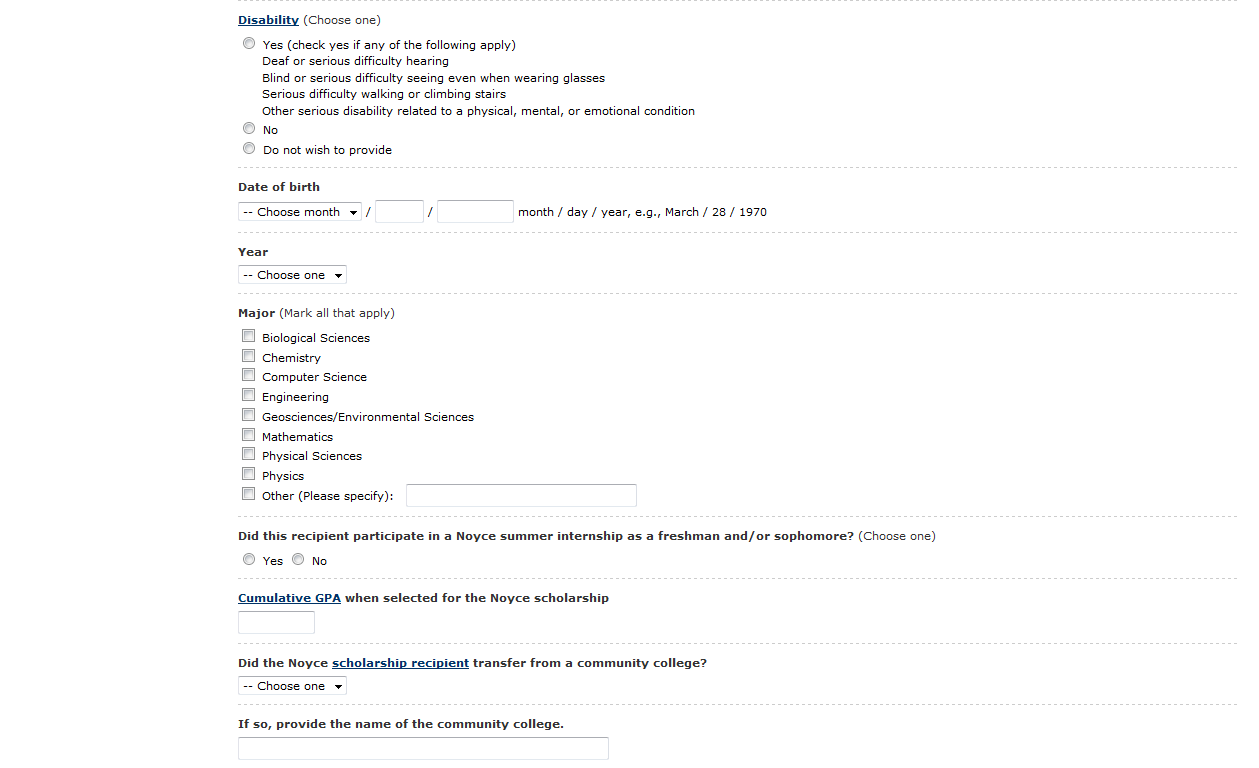Click the birth year input field
The width and height of the screenshot is (1259, 768).
(x=475, y=212)
